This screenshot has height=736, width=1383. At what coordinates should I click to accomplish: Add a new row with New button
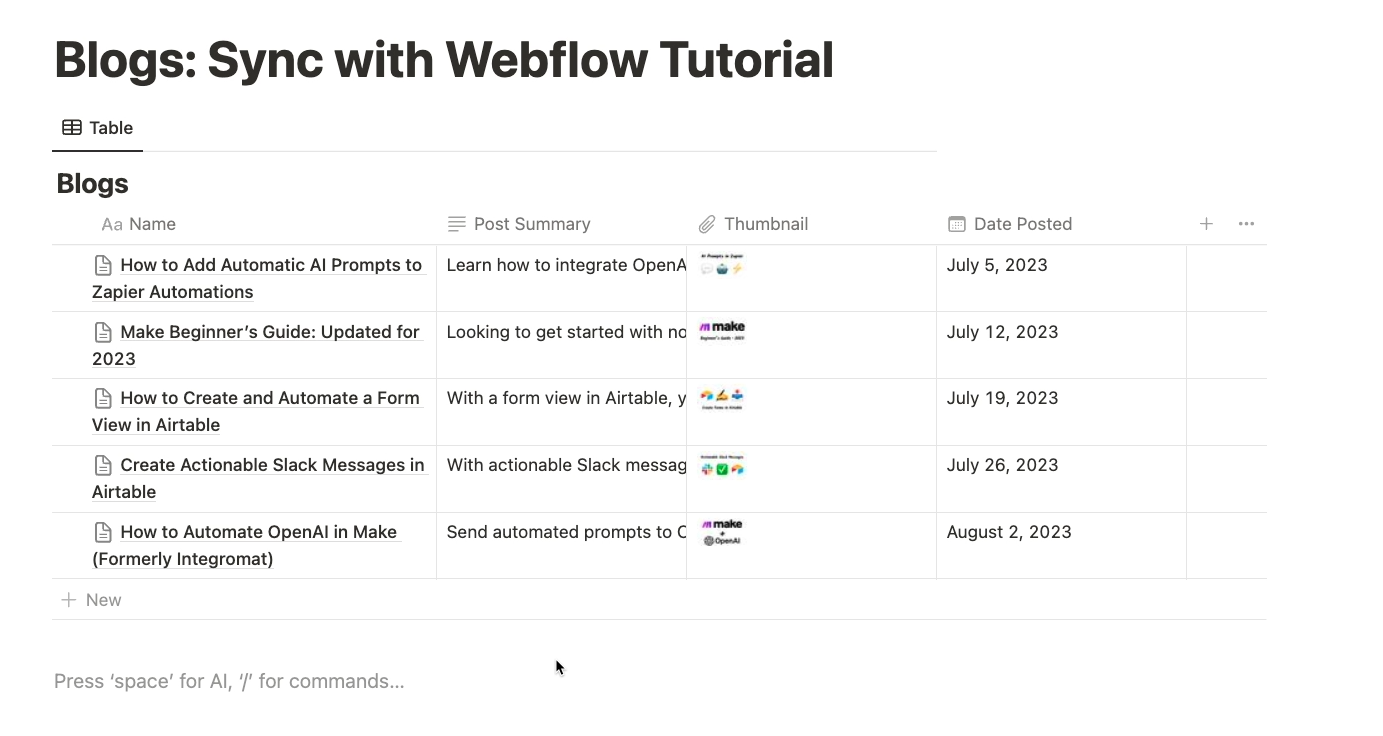(91, 600)
